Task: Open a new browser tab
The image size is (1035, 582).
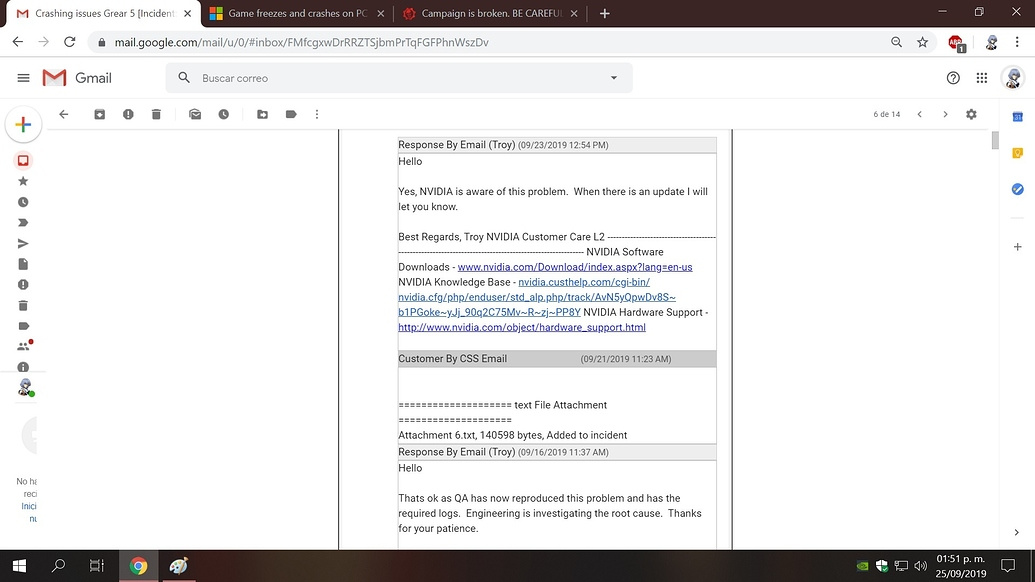Action: [605, 13]
